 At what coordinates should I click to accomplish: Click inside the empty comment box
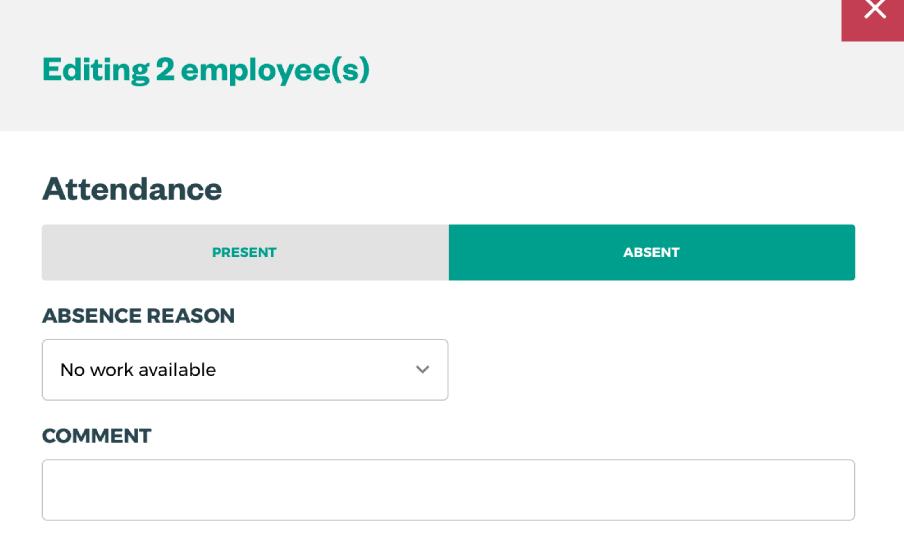[448, 490]
